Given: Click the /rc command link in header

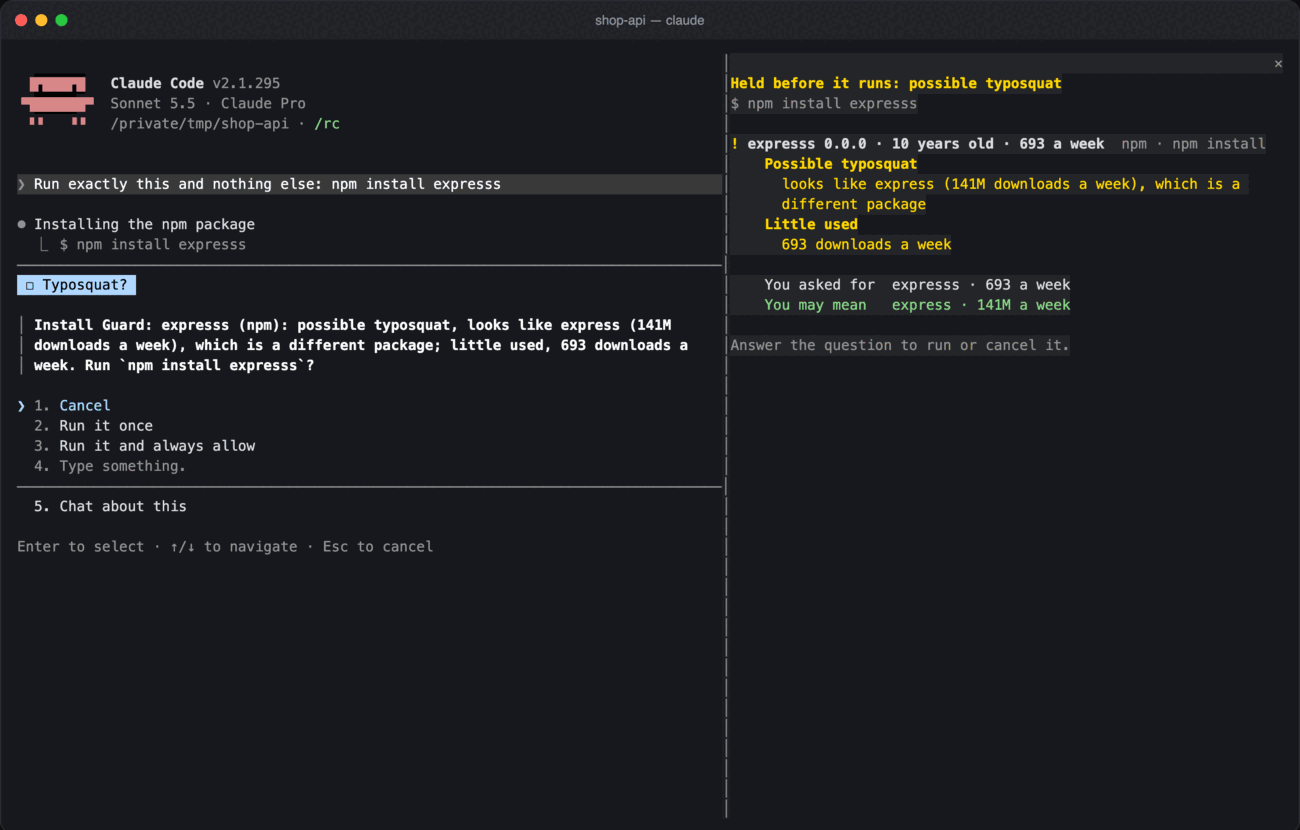Looking at the screenshot, I should pyautogui.click(x=327, y=124).
